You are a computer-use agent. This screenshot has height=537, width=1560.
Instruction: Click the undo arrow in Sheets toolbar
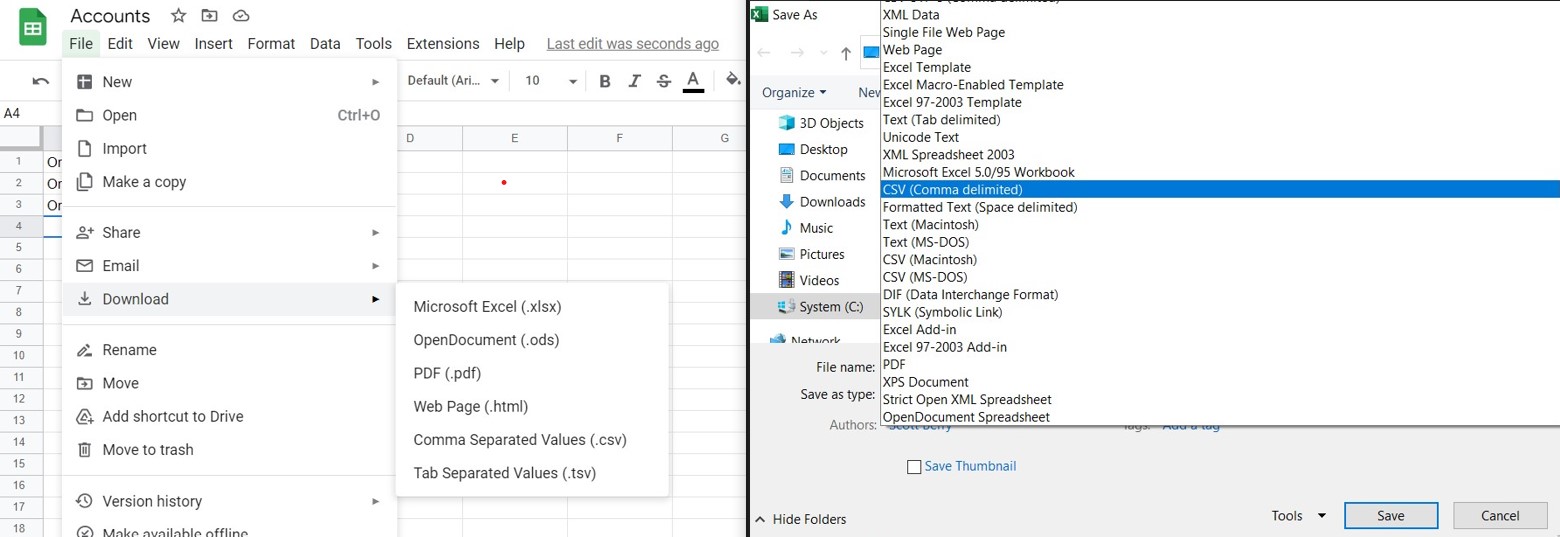pos(41,81)
